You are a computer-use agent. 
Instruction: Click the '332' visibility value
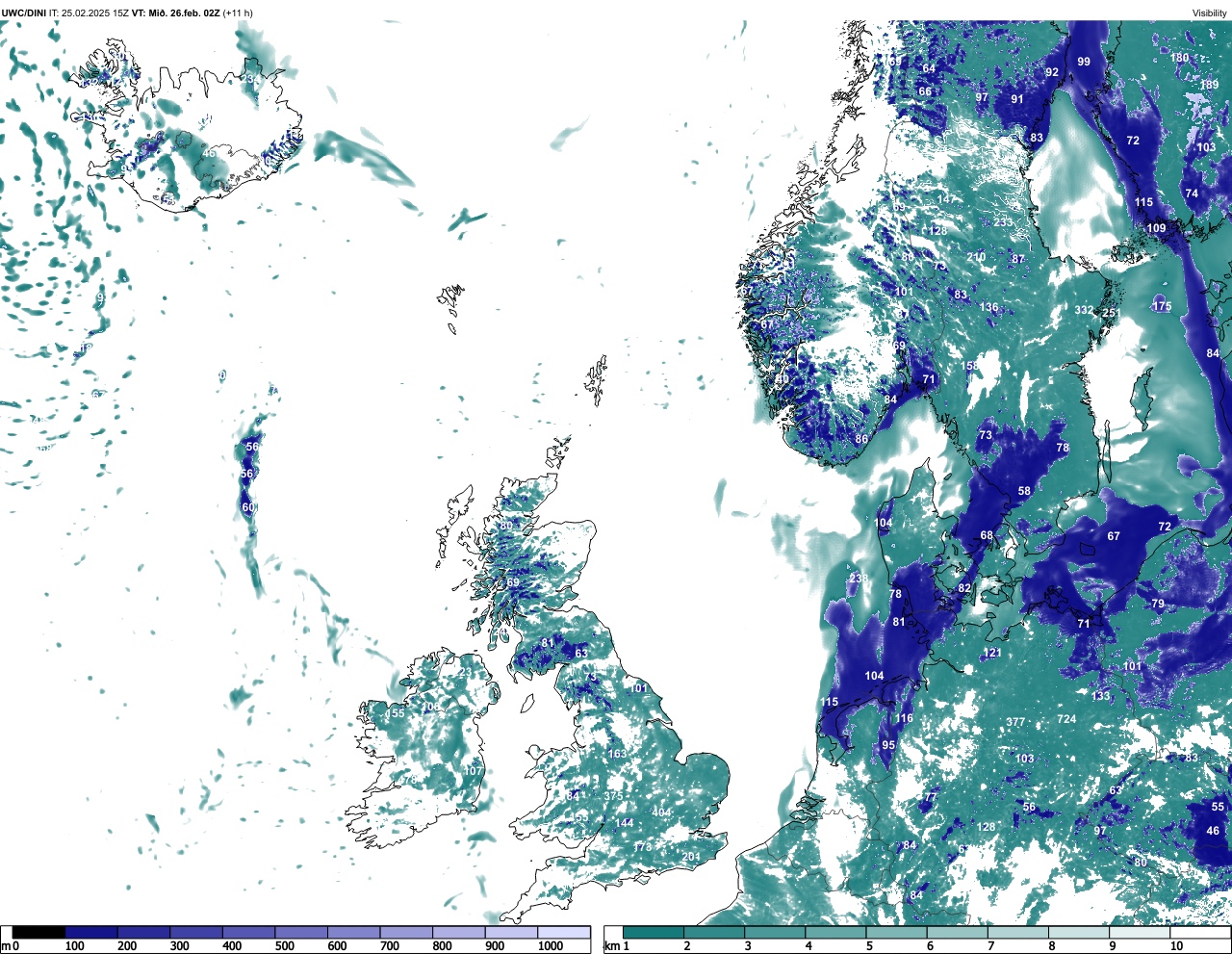[1084, 310]
